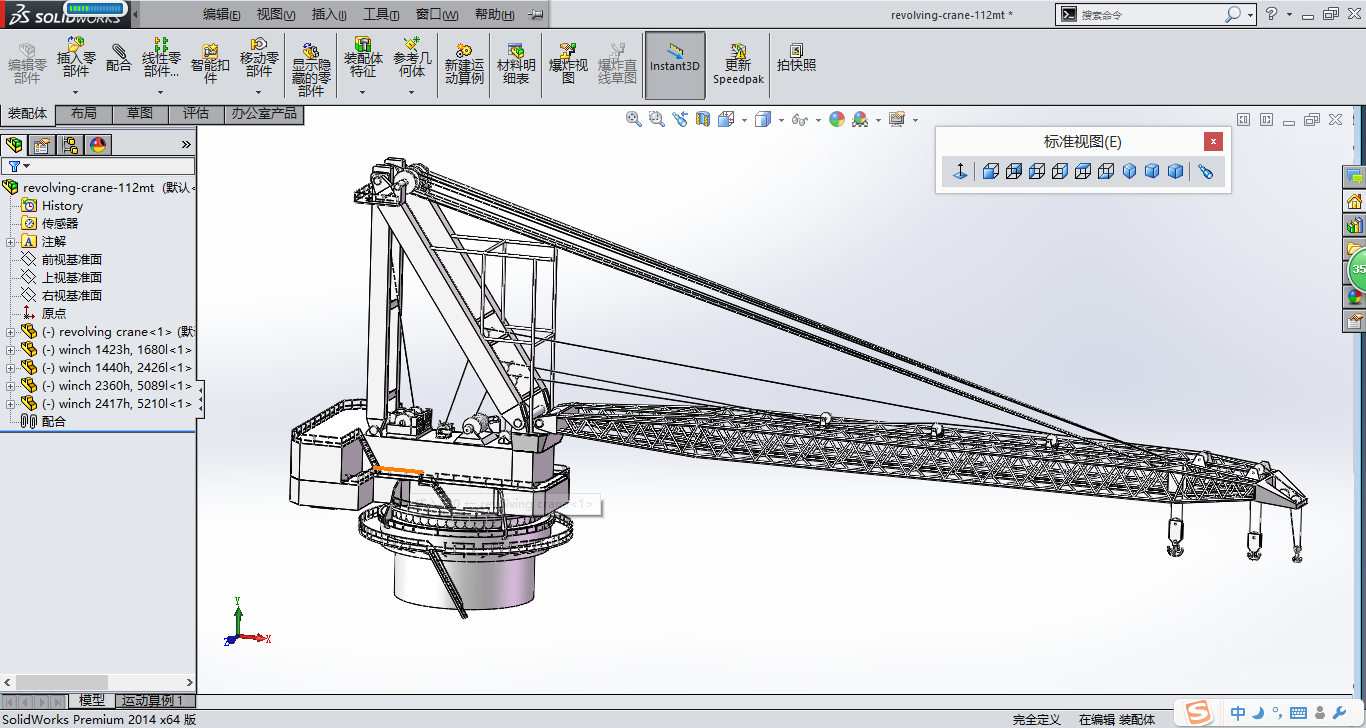Image resolution: width=1366 pixels, height=728 pixels.
Task: Open the PropertyManager tab icon
Action: click(x=42, y=145)
